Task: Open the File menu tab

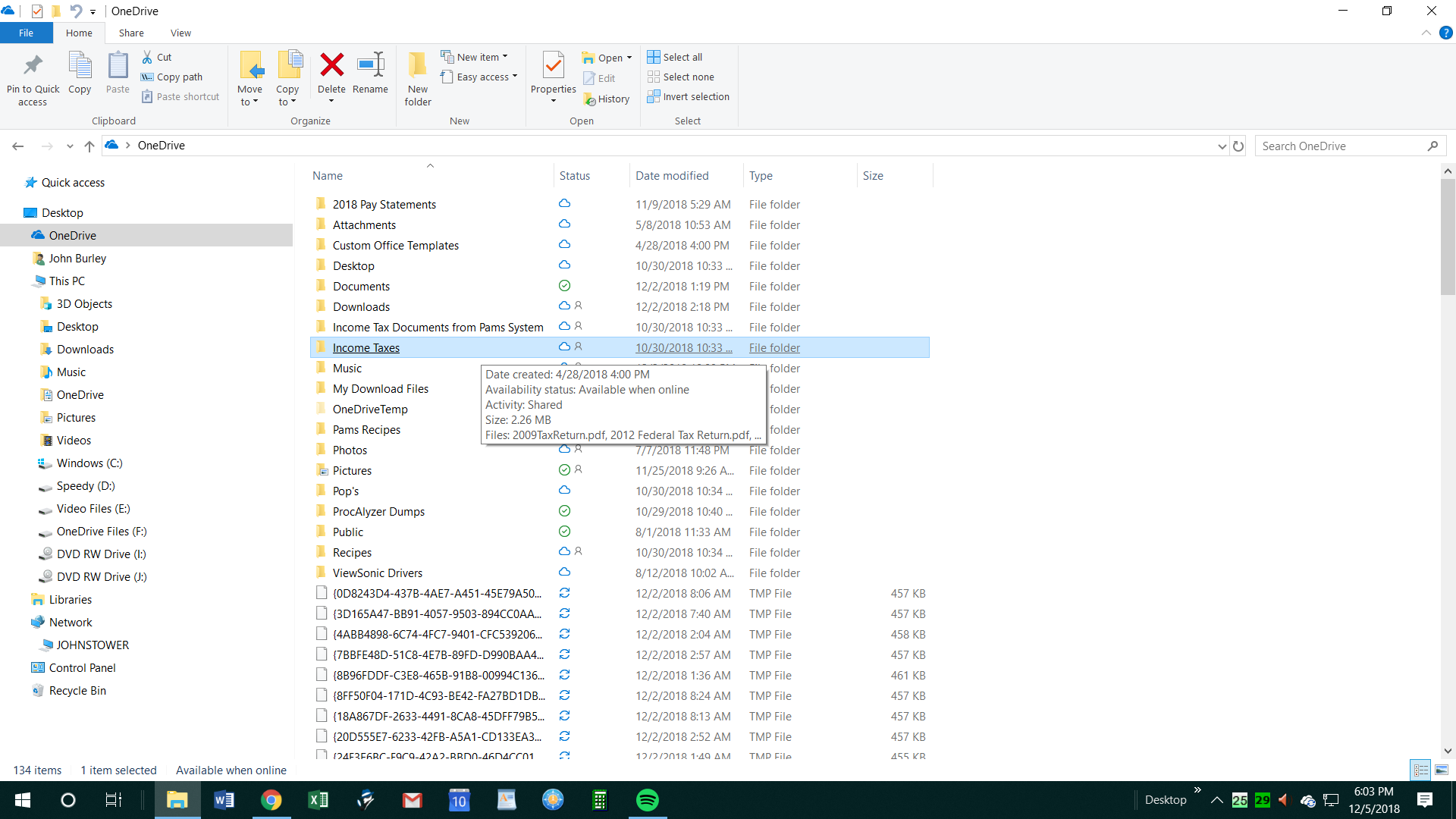Action: point(26,33)
